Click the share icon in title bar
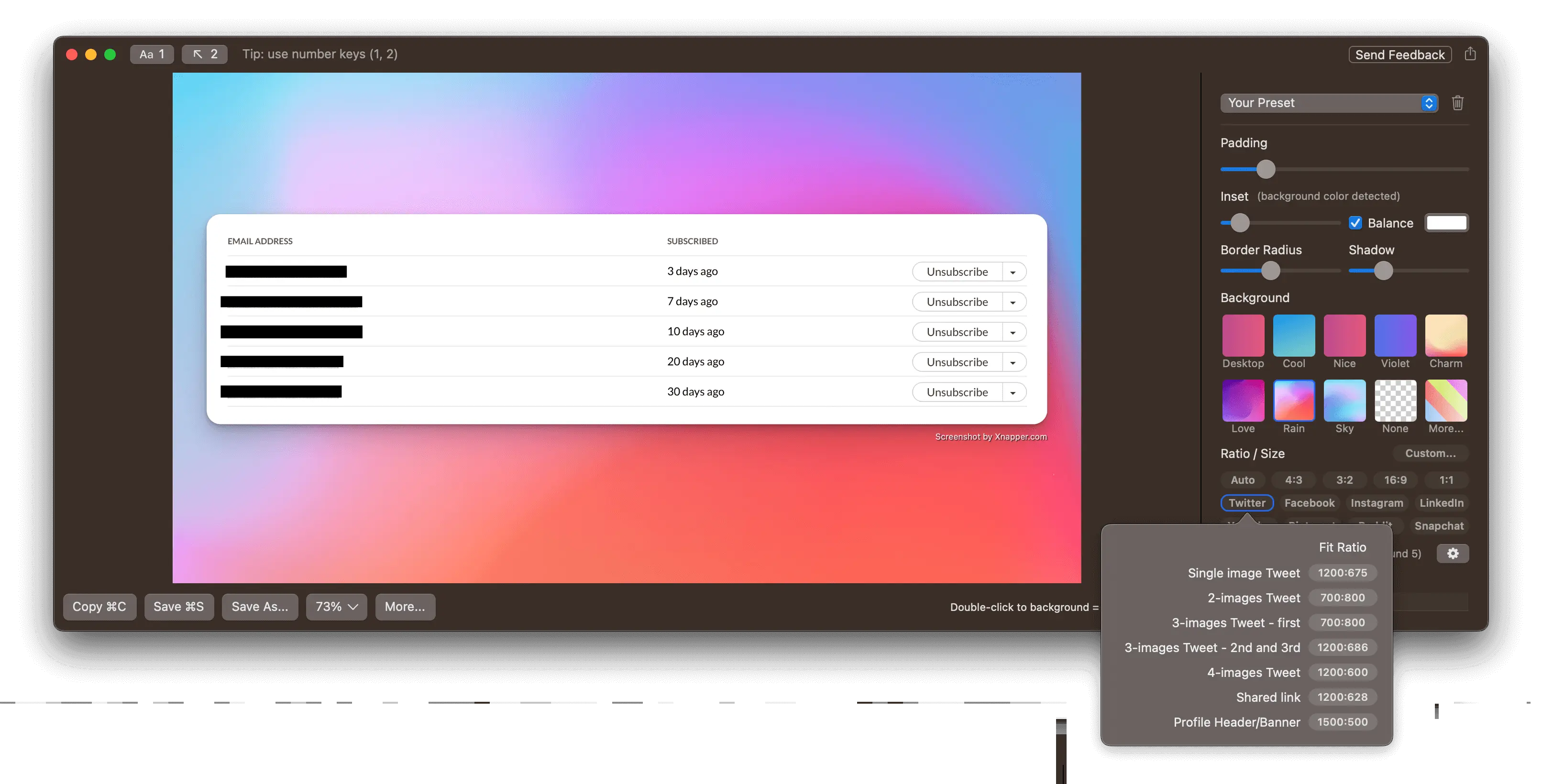Image resolution: width=1542 pixels, height=784 pixels. [1470, 54]
